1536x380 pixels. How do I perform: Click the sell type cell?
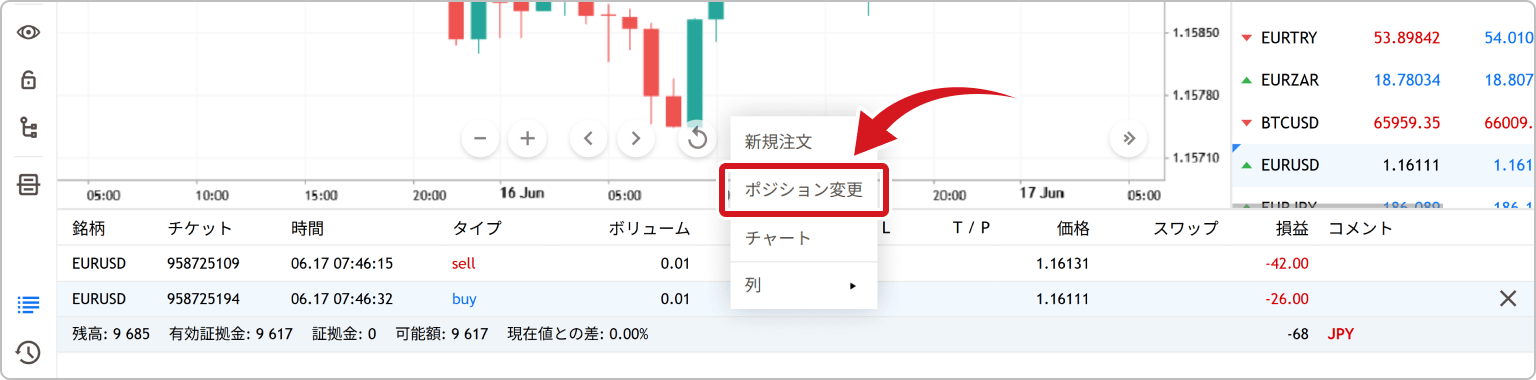click(464, 264)
